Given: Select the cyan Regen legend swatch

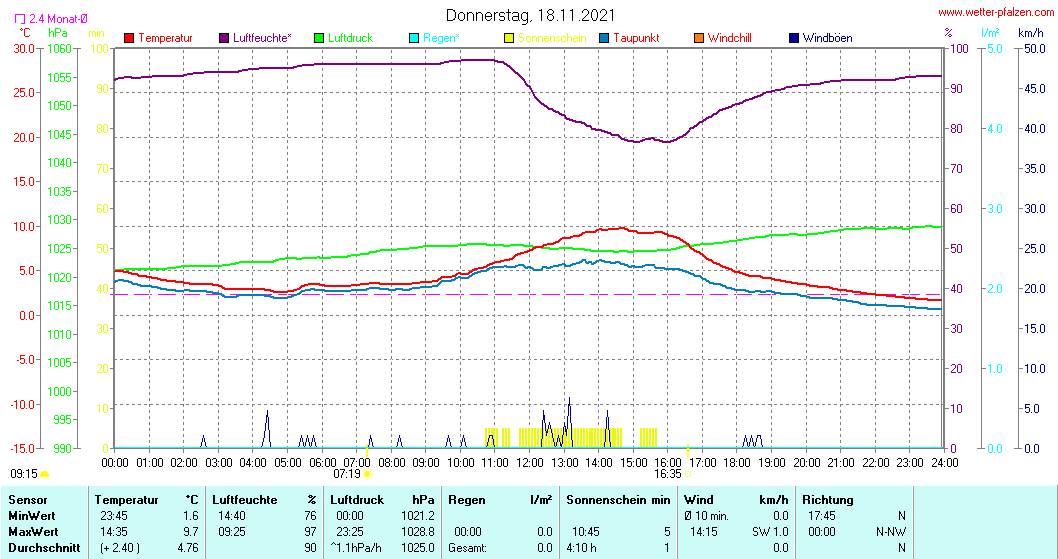Looking at the screenshot, I should tap(414, 38).
